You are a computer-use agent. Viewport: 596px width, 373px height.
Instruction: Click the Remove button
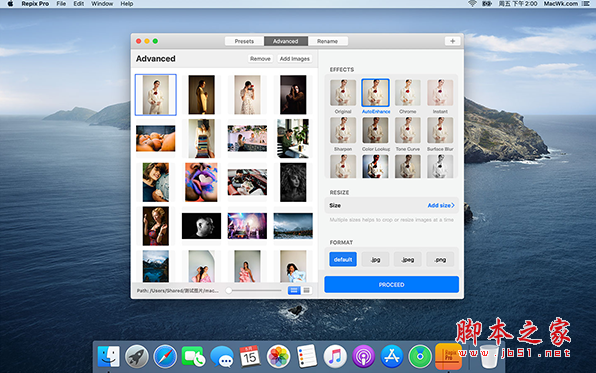(260, 59)
